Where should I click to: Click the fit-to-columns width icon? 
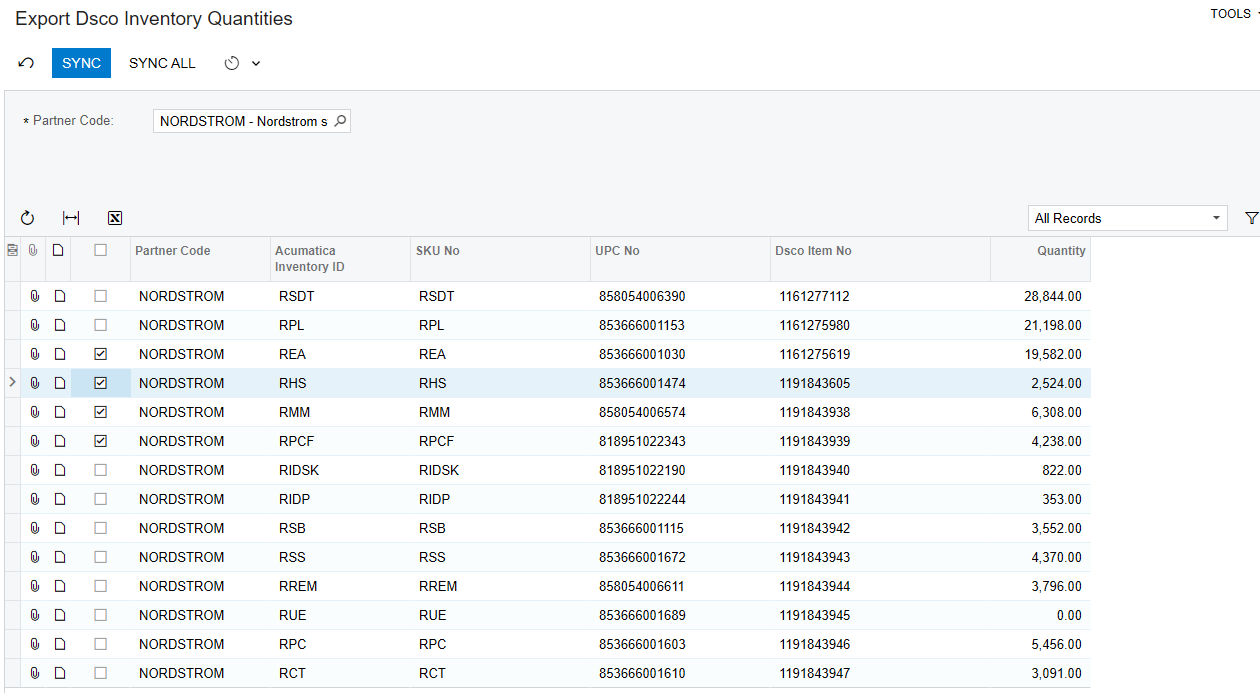coord(71,218)
